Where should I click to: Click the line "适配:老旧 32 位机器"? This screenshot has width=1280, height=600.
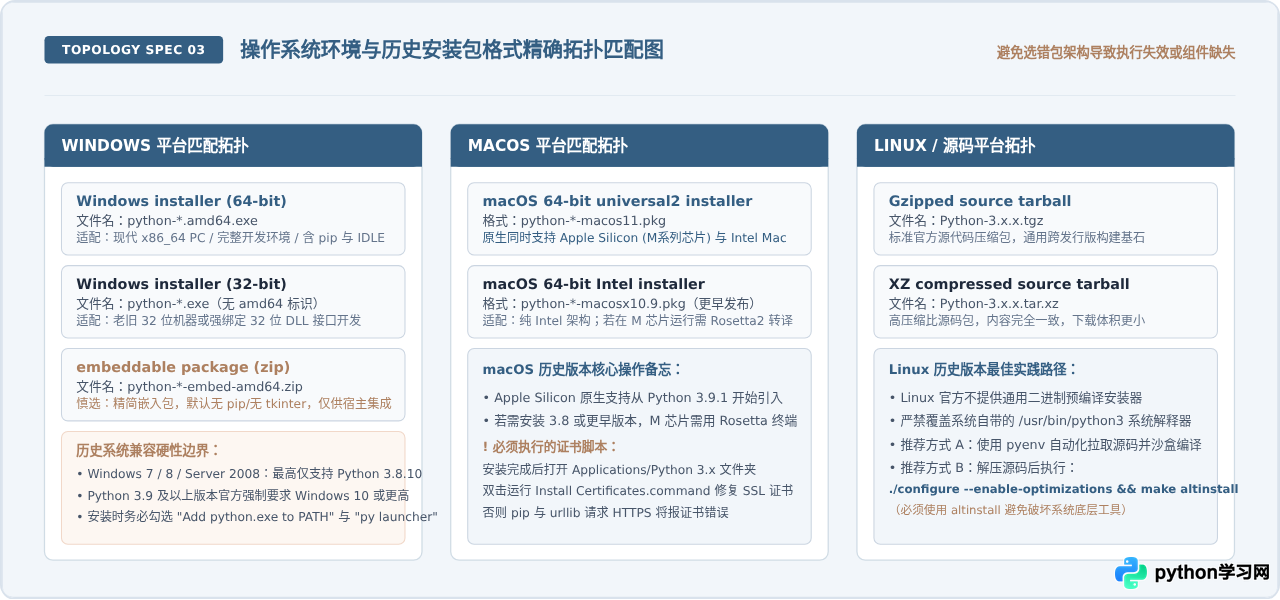[x=219, y=321]
